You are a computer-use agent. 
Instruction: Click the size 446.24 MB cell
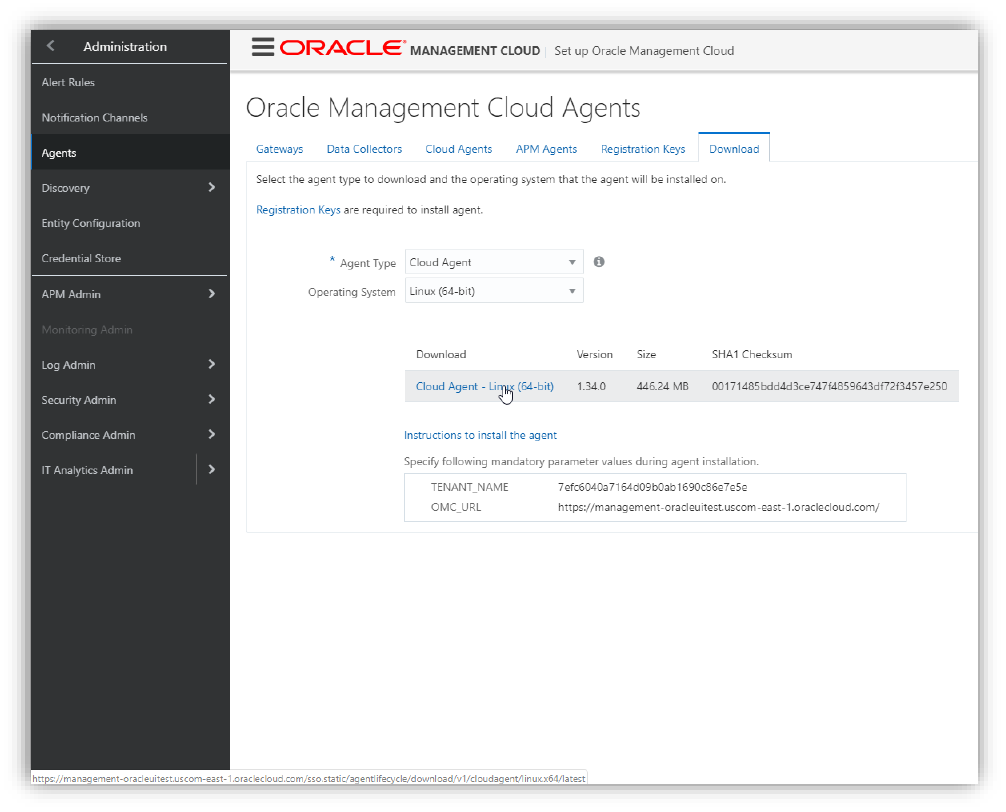pyautogui.click(x=662, y=386)
